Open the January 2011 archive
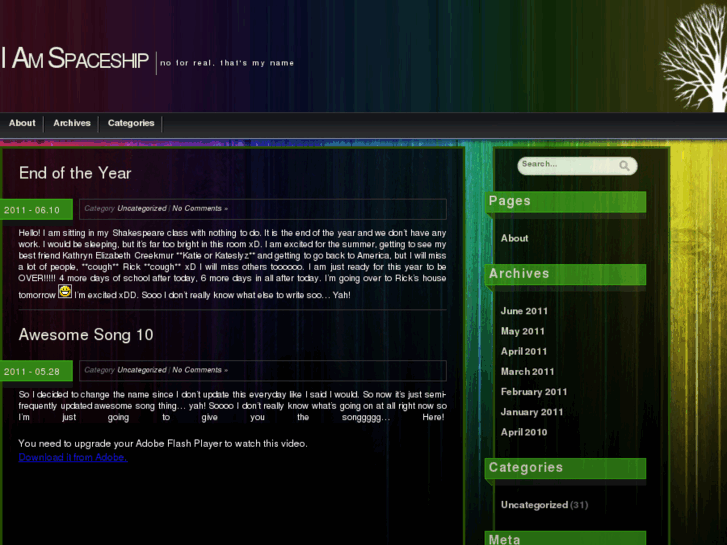 [x=532, y=412]
